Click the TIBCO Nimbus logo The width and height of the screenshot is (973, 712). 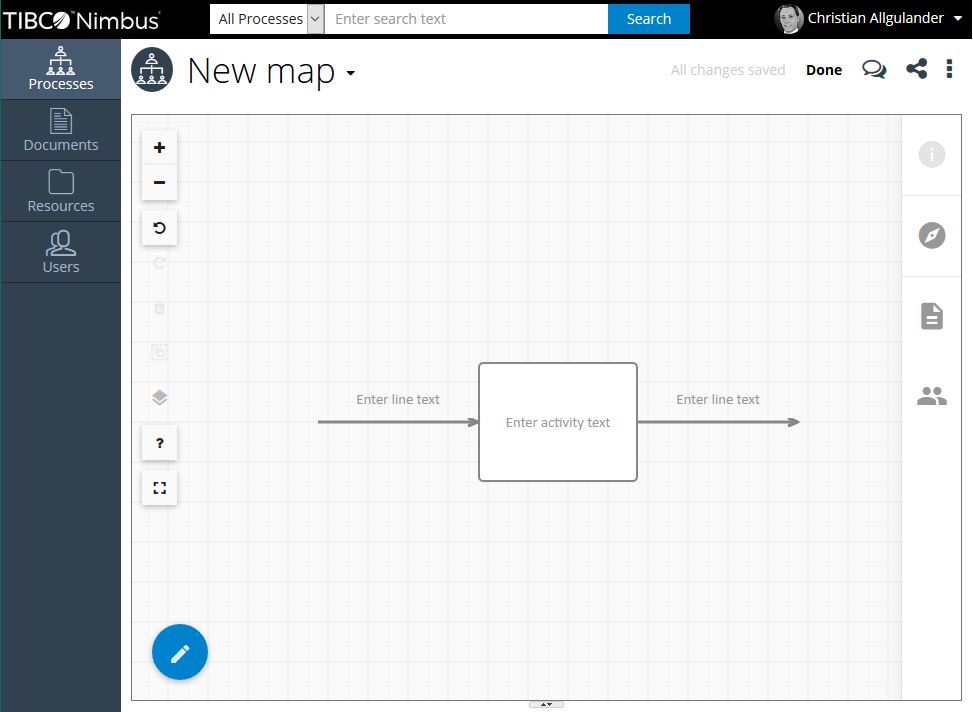81,20
